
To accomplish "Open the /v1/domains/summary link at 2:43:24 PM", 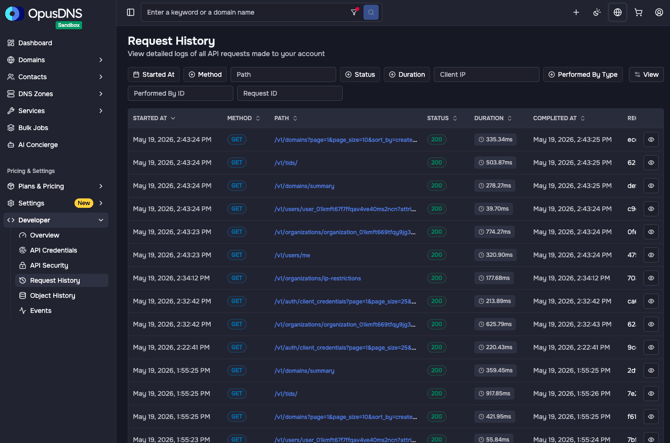I will pos(304,186).
